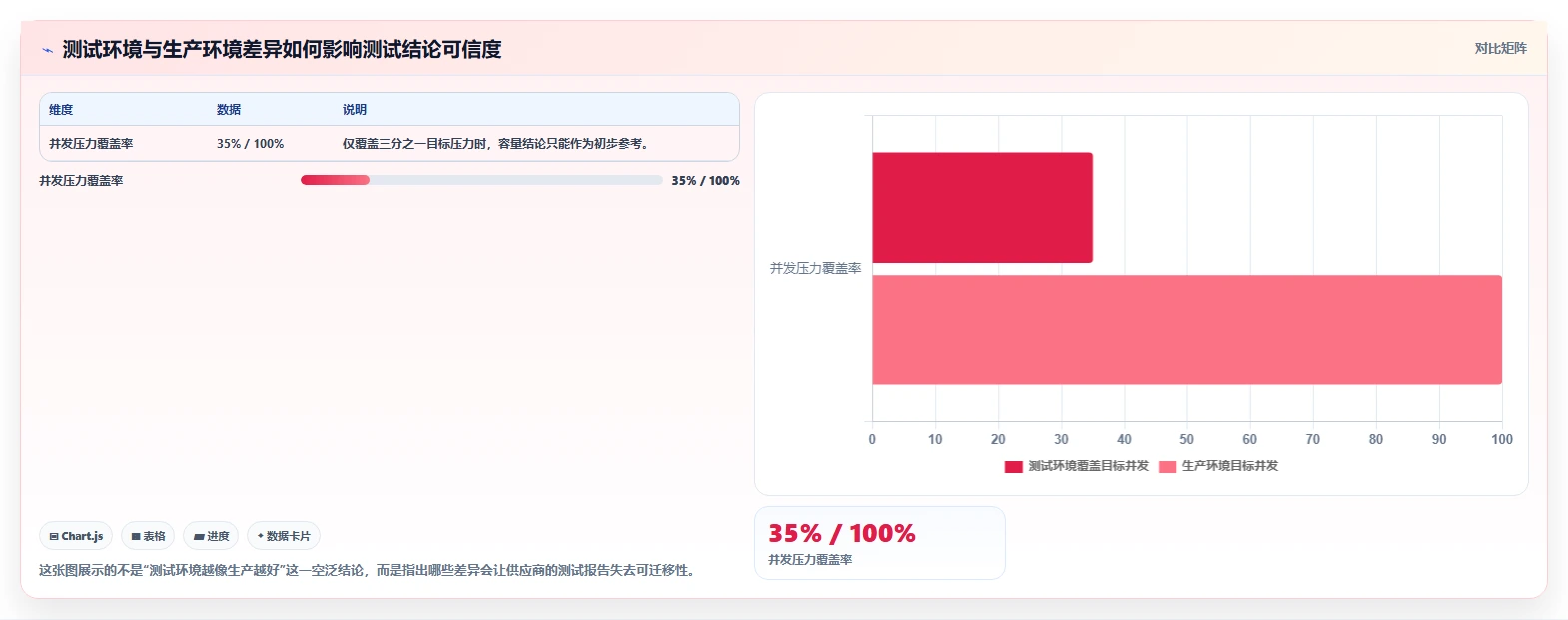Click the 35% / 100% data card value

coord(841,533)
